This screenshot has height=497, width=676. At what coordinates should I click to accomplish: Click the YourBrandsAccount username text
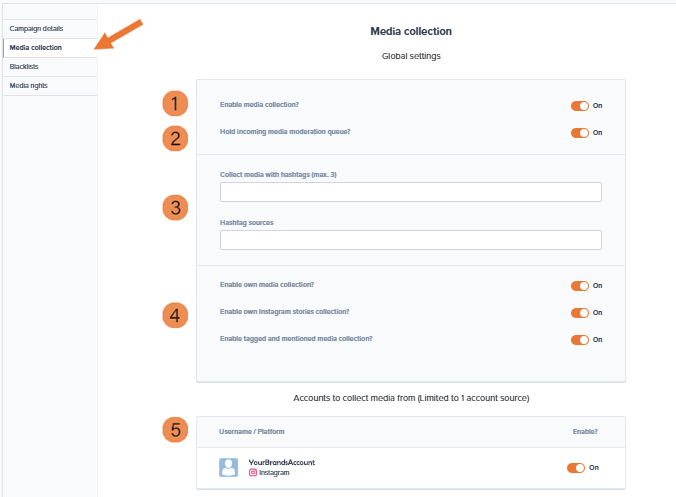[282, 462]
